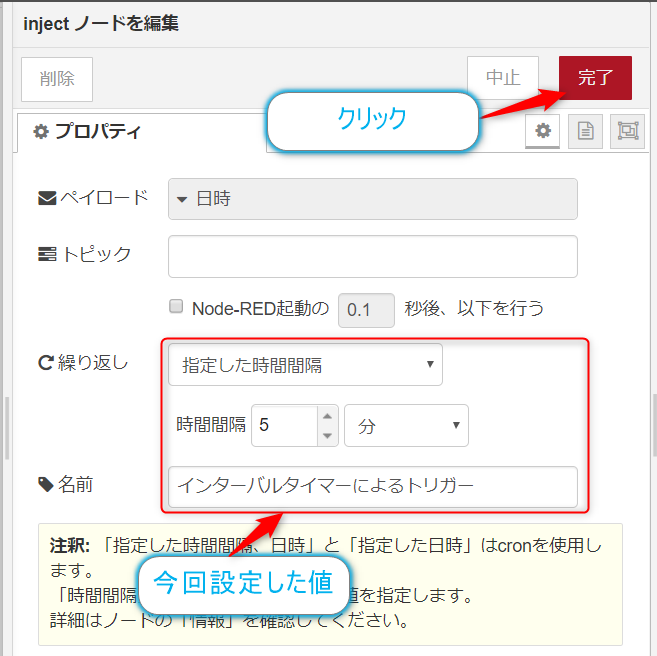Screen dimensions: 657x656
Task: Increase the 時間間隔 value with up arrow
Action: point(328,416)
